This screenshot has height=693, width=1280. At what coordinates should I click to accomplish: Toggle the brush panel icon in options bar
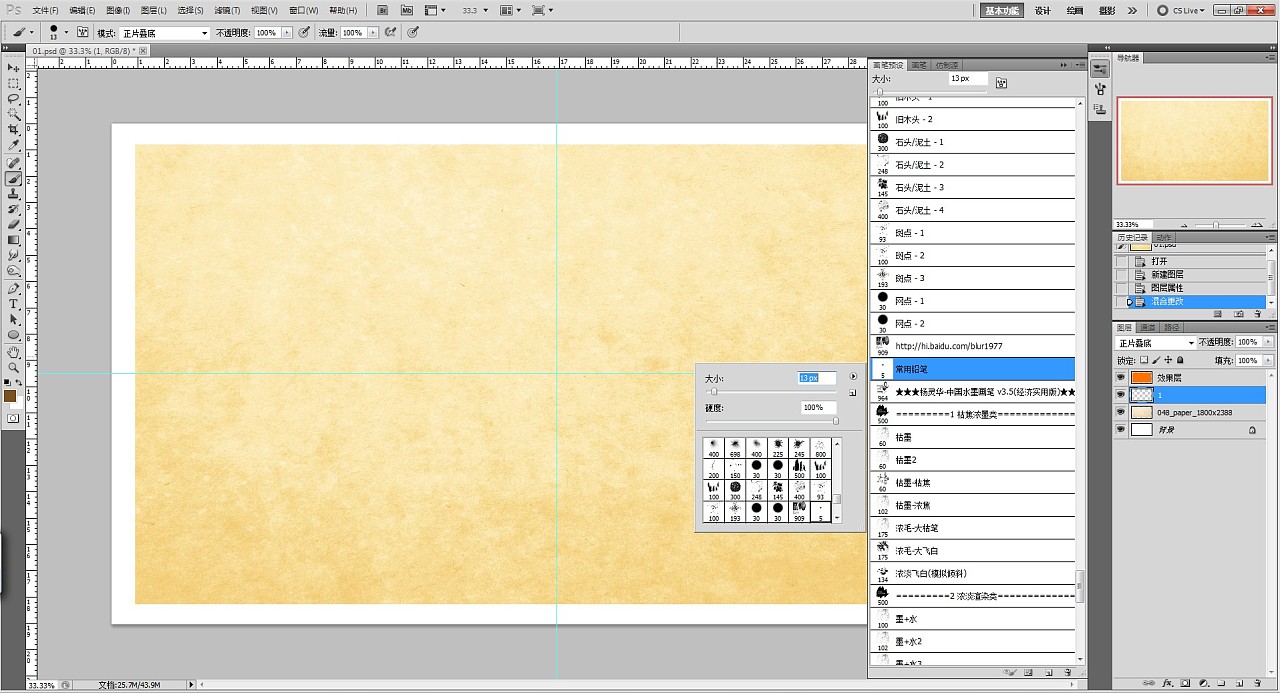(x=82, y=33)
